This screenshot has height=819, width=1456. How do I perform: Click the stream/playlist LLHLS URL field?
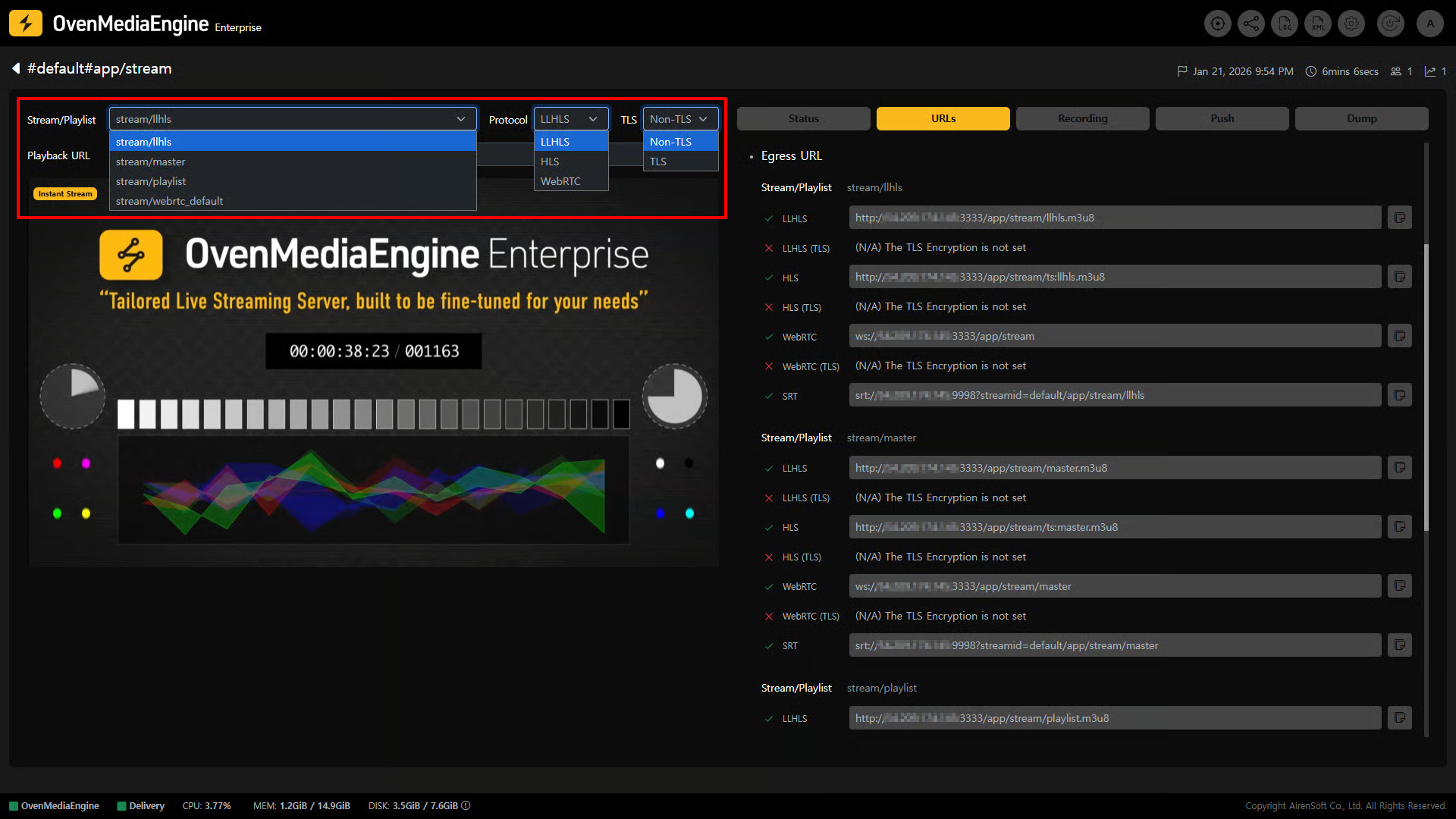[x=1115, y=718]
